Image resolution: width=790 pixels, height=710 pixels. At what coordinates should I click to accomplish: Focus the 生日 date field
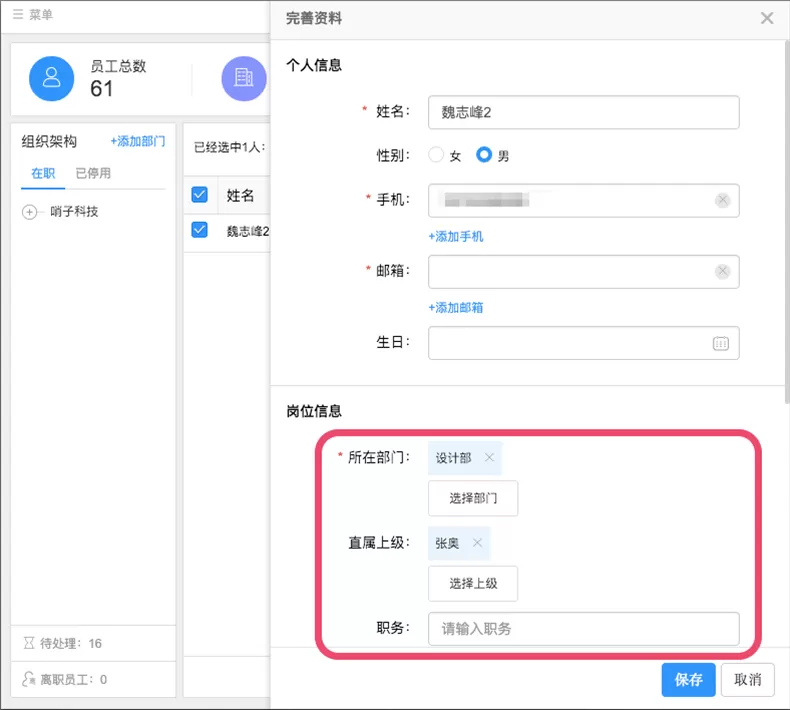pos(583,343)
